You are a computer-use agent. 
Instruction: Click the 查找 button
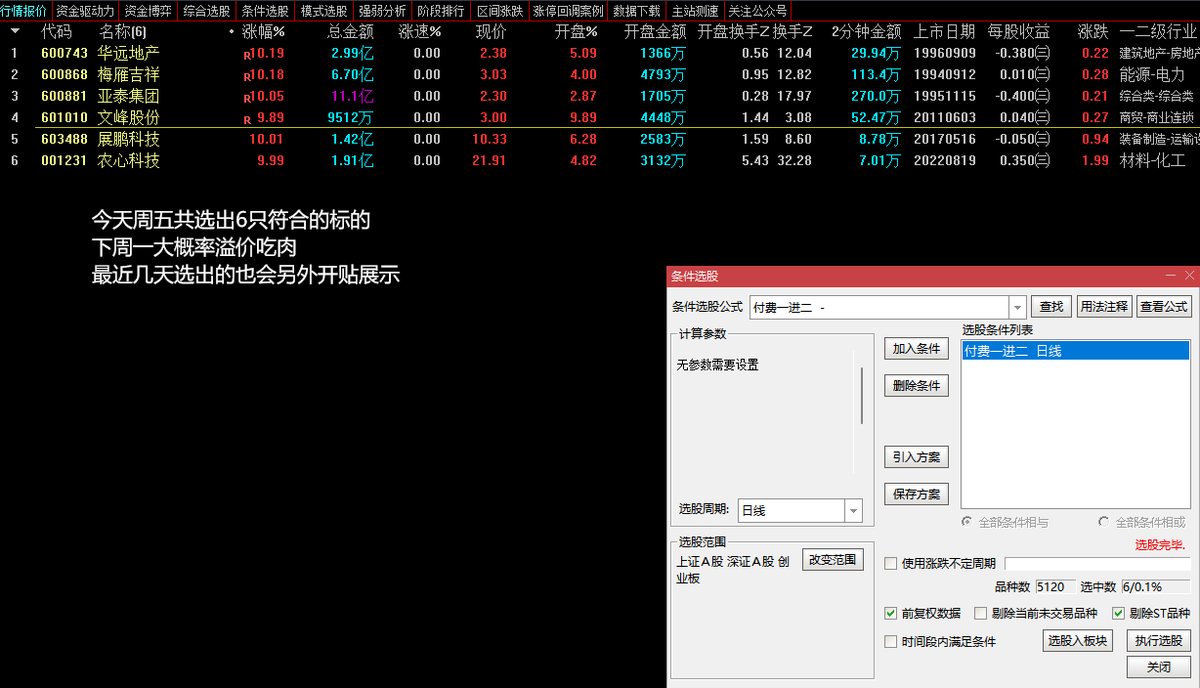[x=1051, y=307]
